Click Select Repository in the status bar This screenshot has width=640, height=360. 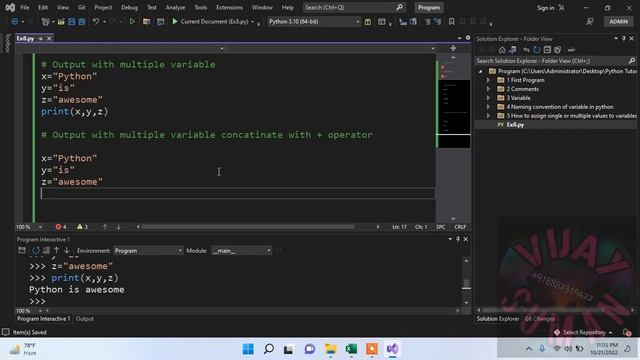coord(583,332)
